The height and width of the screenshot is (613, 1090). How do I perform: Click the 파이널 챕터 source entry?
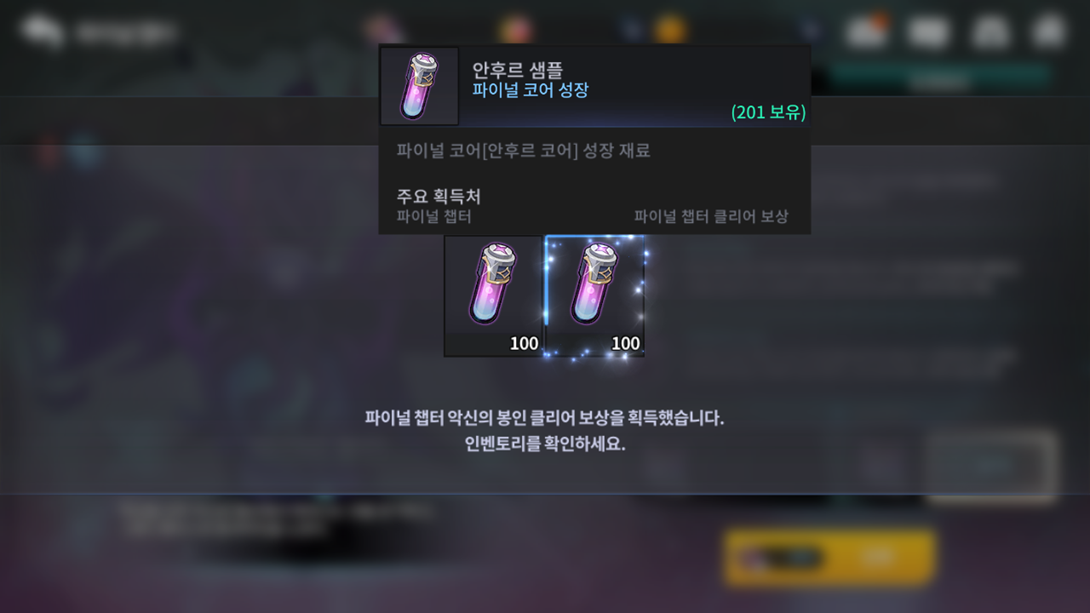[x=434, y=217]
